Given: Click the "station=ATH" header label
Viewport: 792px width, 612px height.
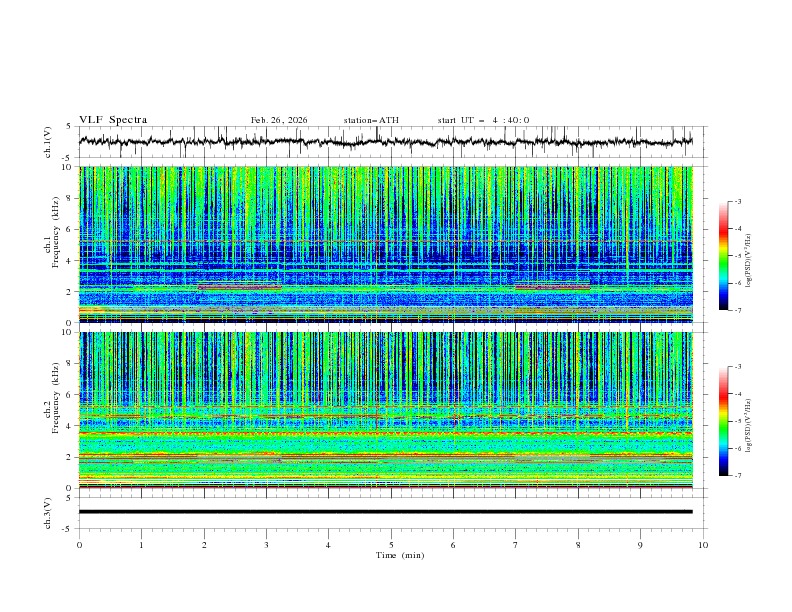Looking at the screenshot, I should pos(371,120).
